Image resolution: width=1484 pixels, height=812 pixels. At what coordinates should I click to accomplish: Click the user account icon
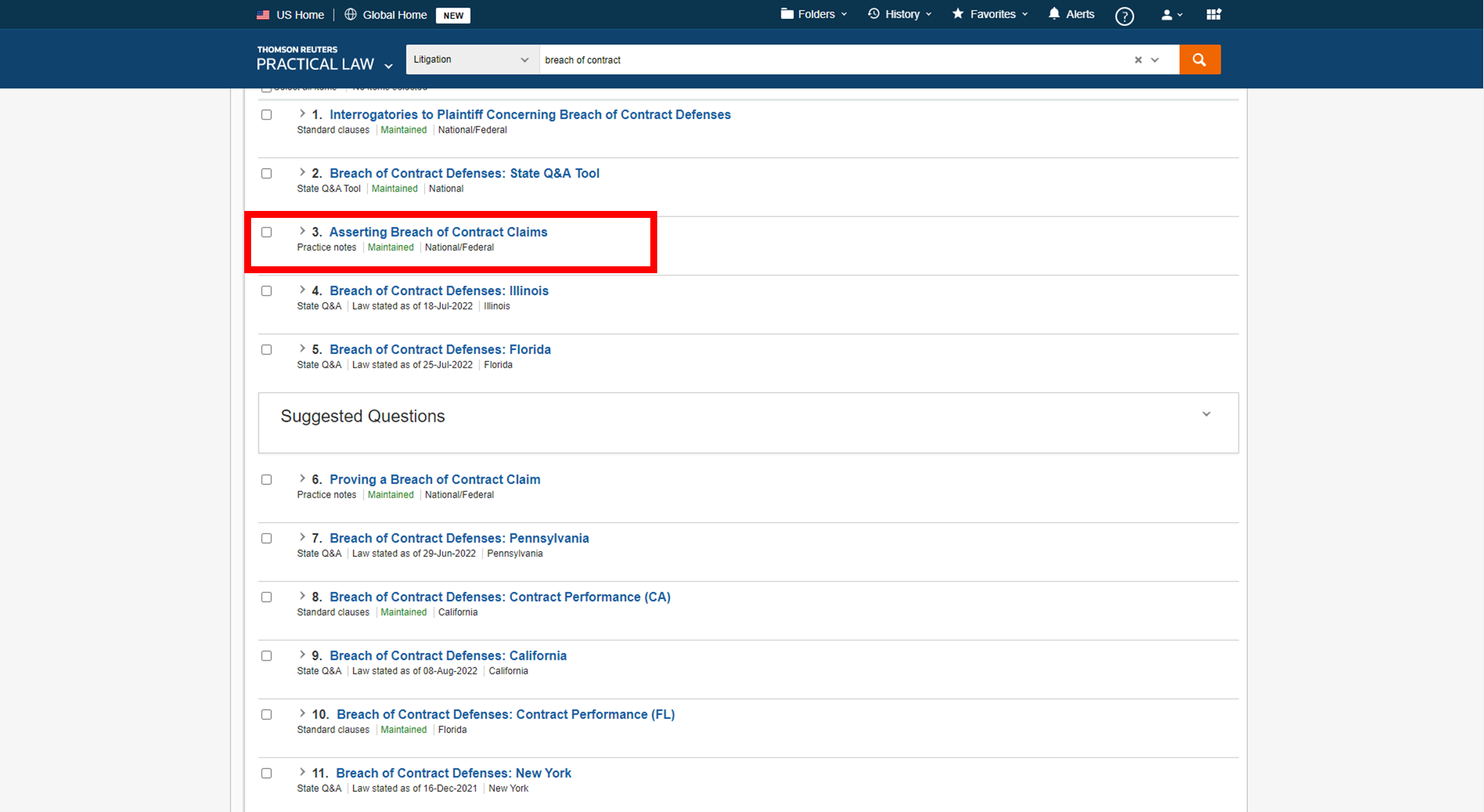pos(1166,14)
